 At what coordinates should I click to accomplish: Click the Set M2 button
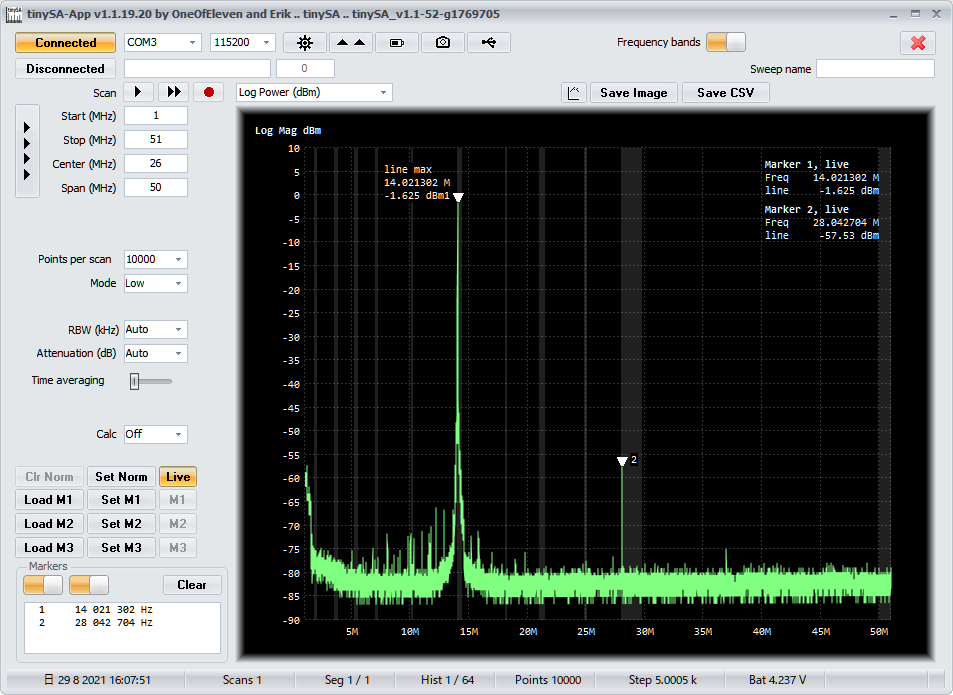[x=122, y=524]
